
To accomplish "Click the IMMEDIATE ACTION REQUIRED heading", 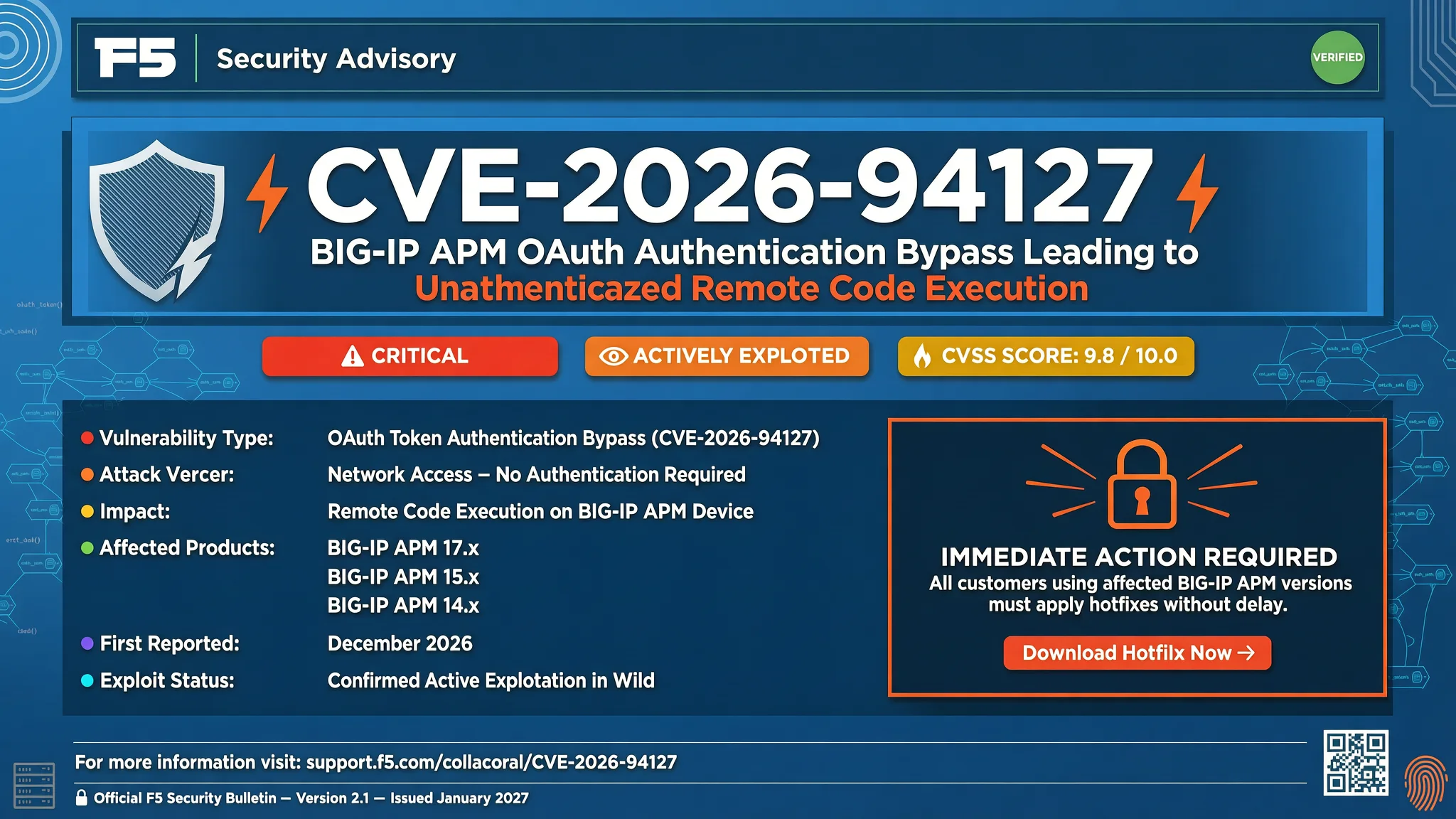I will pos(1139,557).
